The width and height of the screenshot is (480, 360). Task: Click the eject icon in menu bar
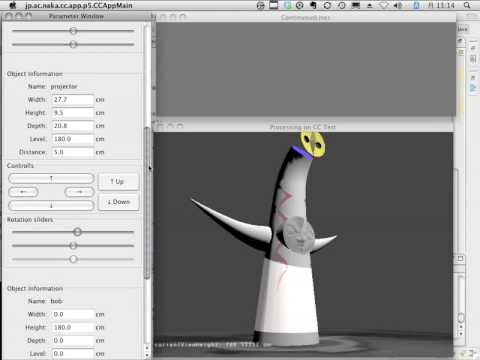coord(370,5)
